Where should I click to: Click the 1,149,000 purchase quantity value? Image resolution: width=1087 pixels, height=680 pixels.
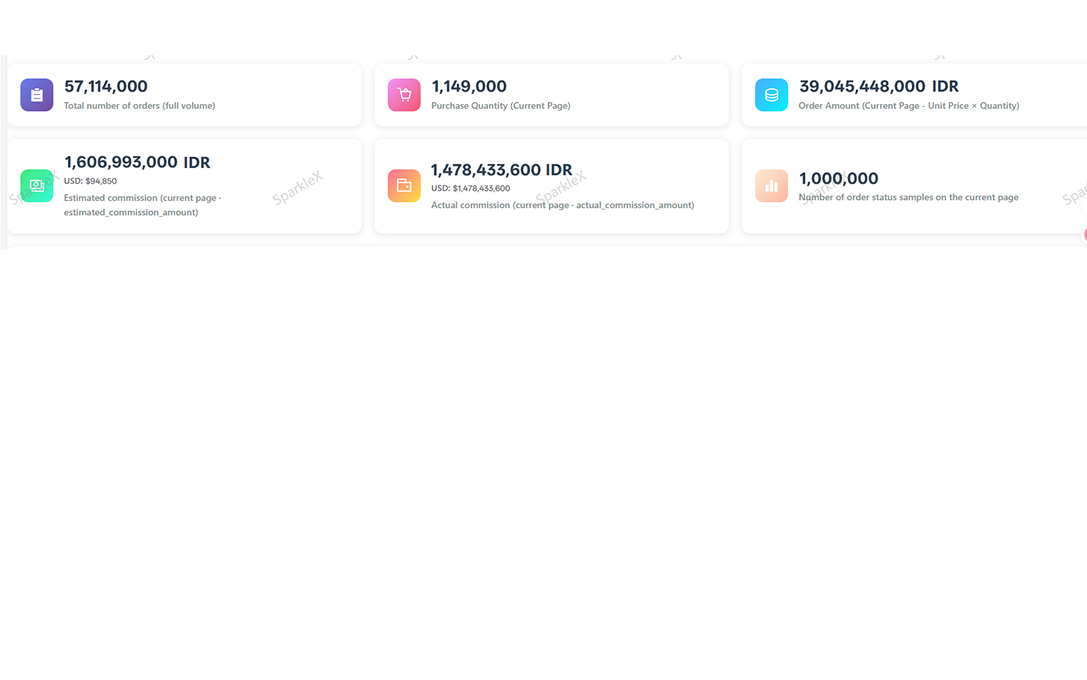coord(469,87)
